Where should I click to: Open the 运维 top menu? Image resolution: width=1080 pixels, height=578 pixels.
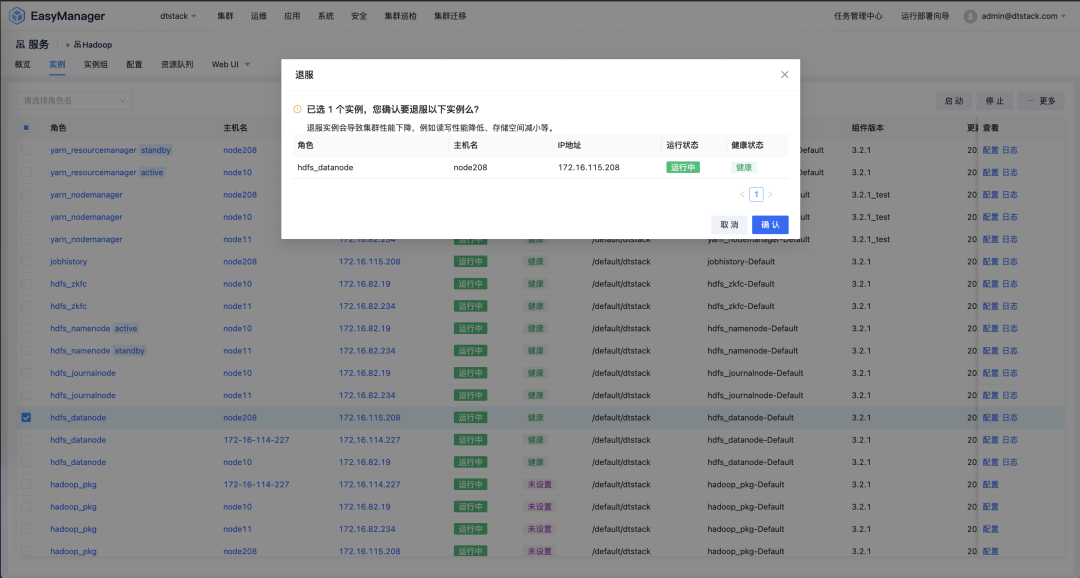pyautogui.click(x=259, y=16)
